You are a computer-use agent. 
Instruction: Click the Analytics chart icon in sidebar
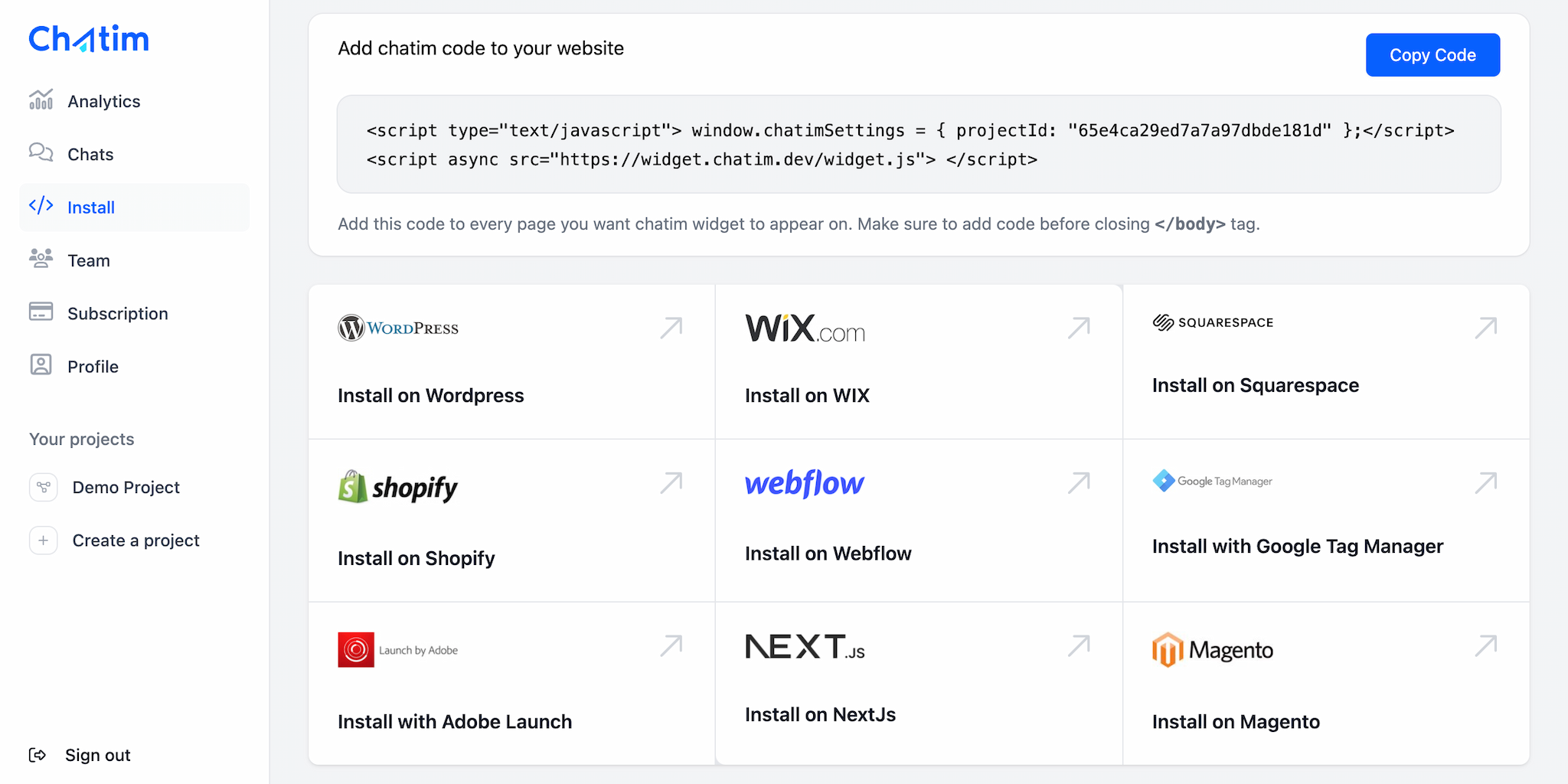pyautogui.click(x=41, y=100)
